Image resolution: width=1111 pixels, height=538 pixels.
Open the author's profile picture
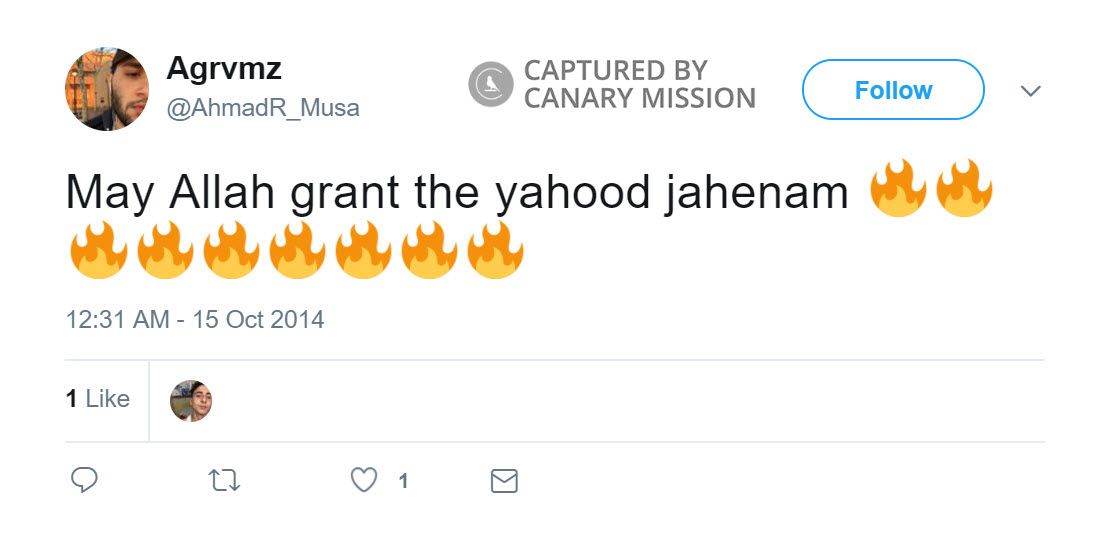[107, 88]
